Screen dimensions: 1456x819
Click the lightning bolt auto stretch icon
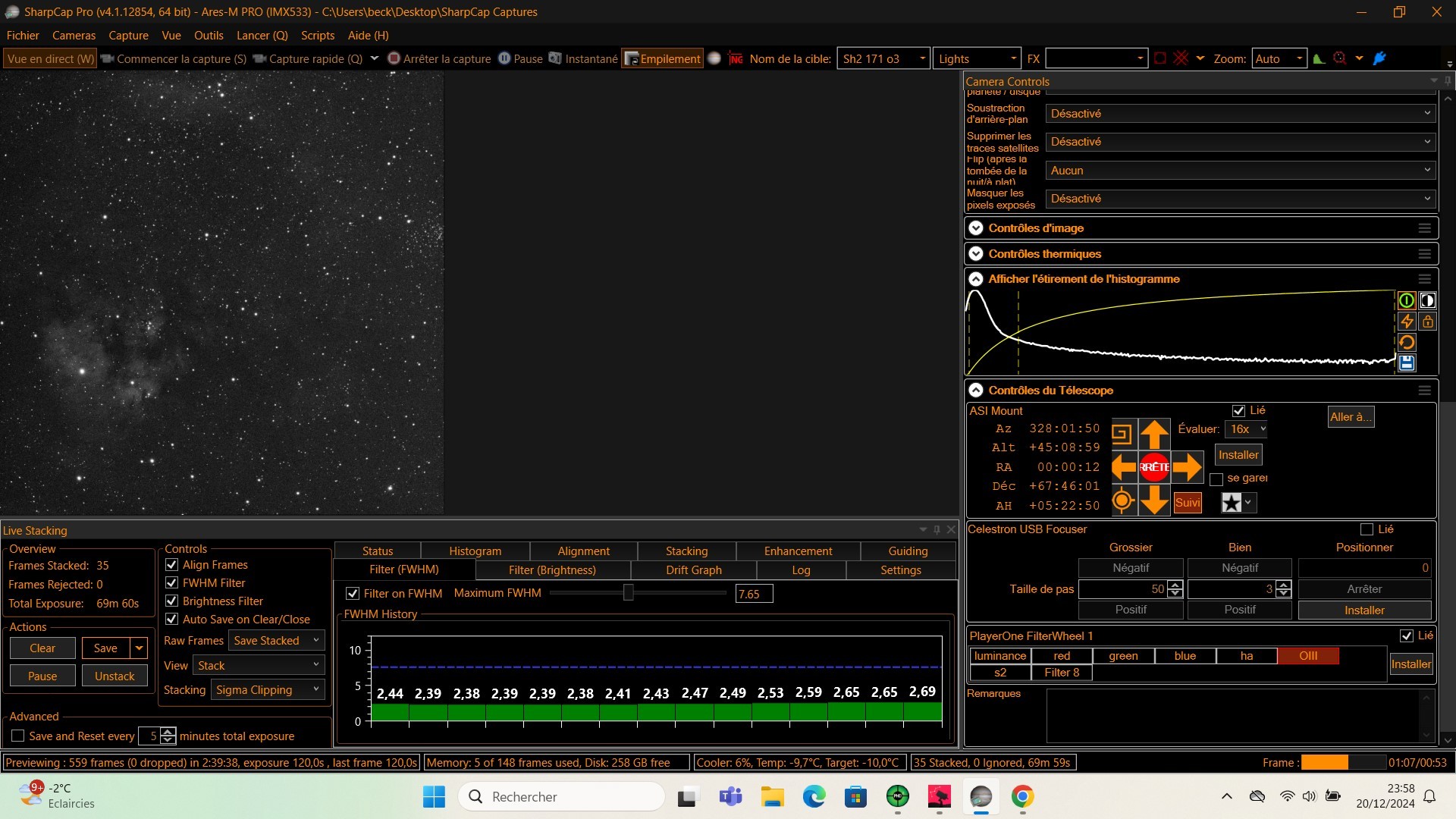click(1406, 322)
